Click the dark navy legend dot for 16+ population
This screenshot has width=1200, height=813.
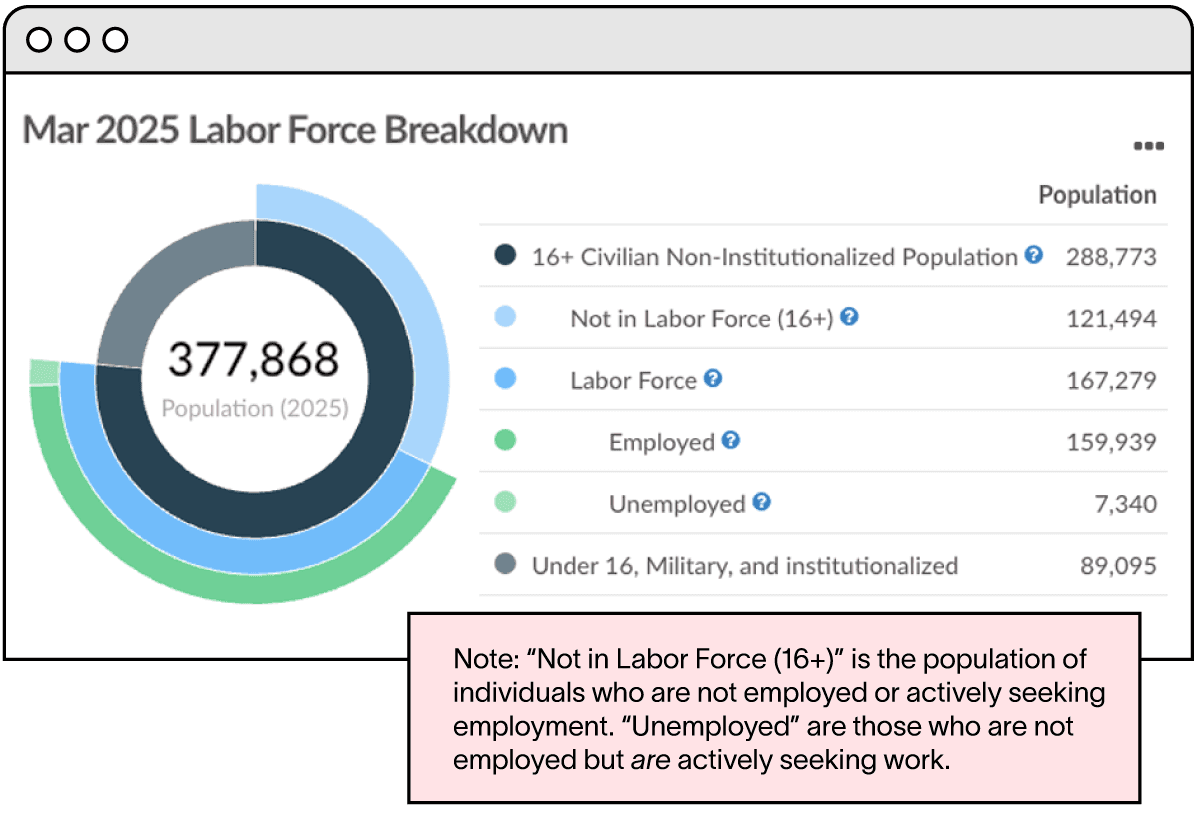(x=504, y=256)
